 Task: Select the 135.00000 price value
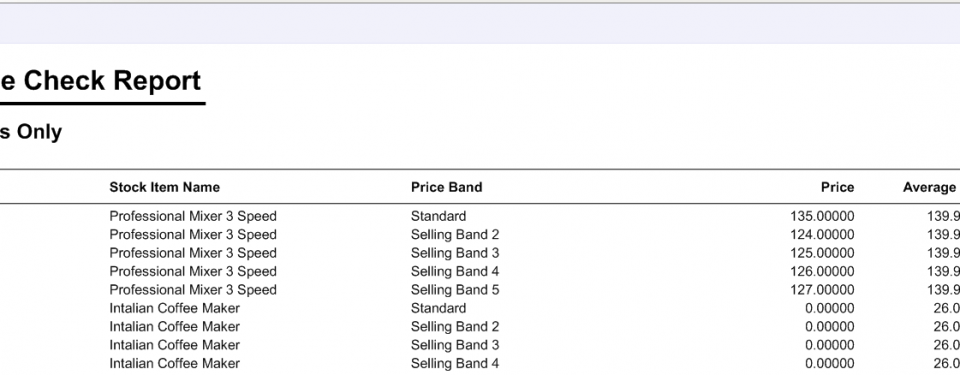click(x=822, y=216)
